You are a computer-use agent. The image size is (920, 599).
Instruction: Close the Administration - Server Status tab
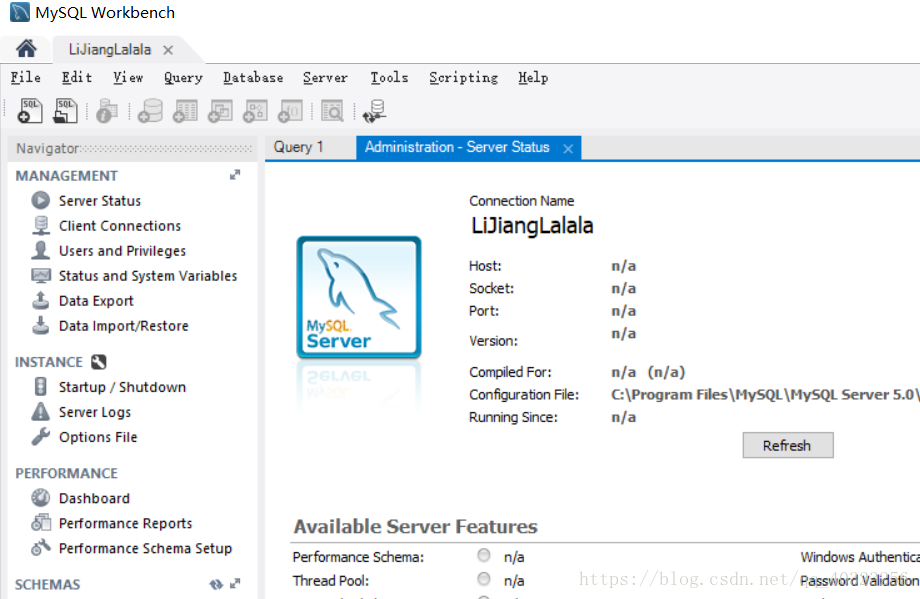[568, 149]
